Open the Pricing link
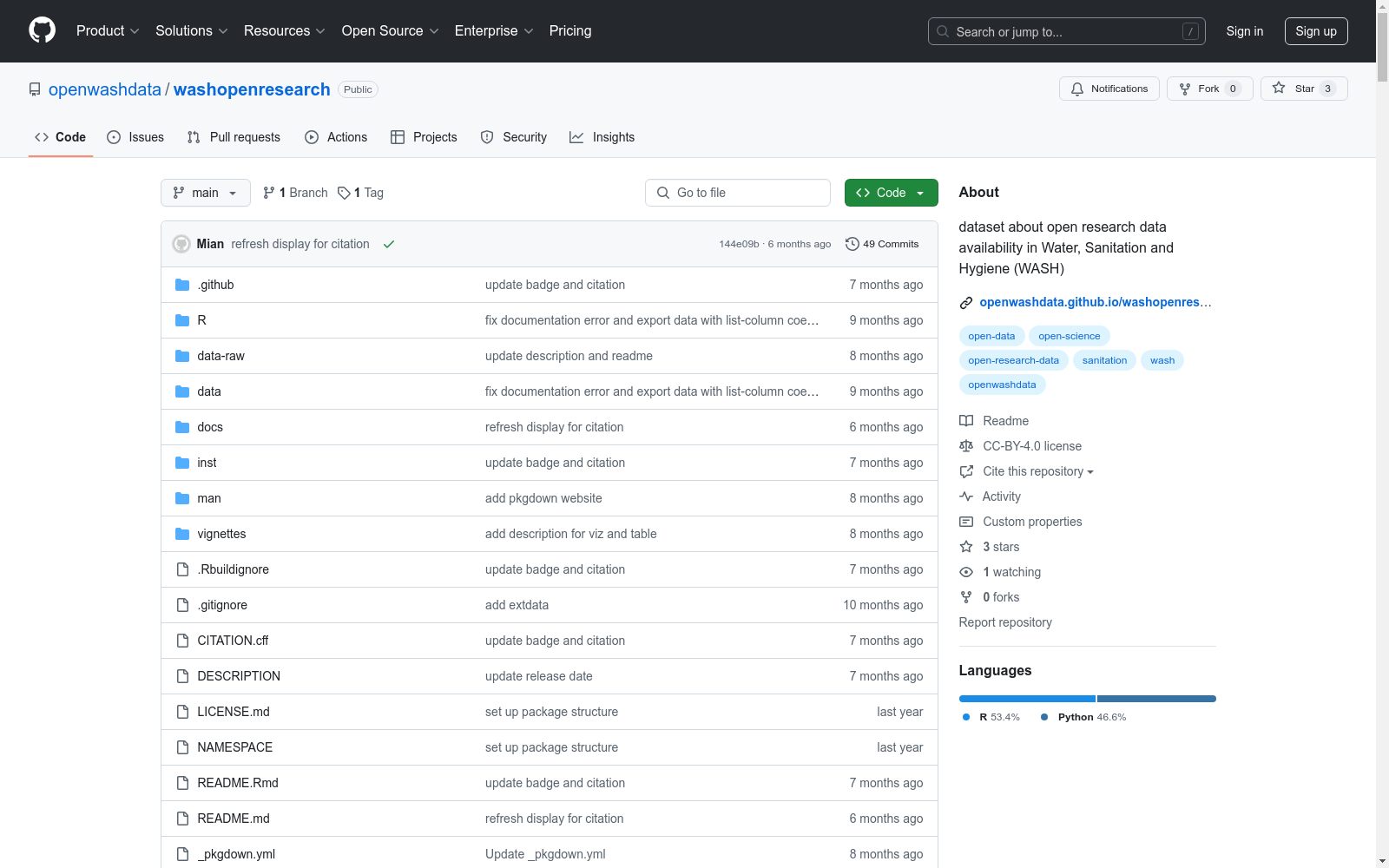This screenshot has width=1389, height=868. click(x=570, y=30)
